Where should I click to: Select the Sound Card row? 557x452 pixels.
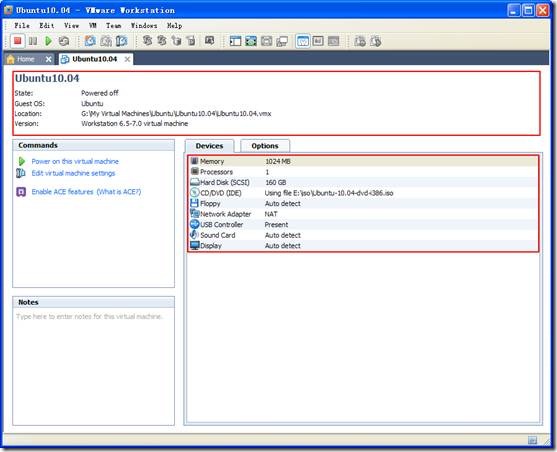[x=363, y=235]
